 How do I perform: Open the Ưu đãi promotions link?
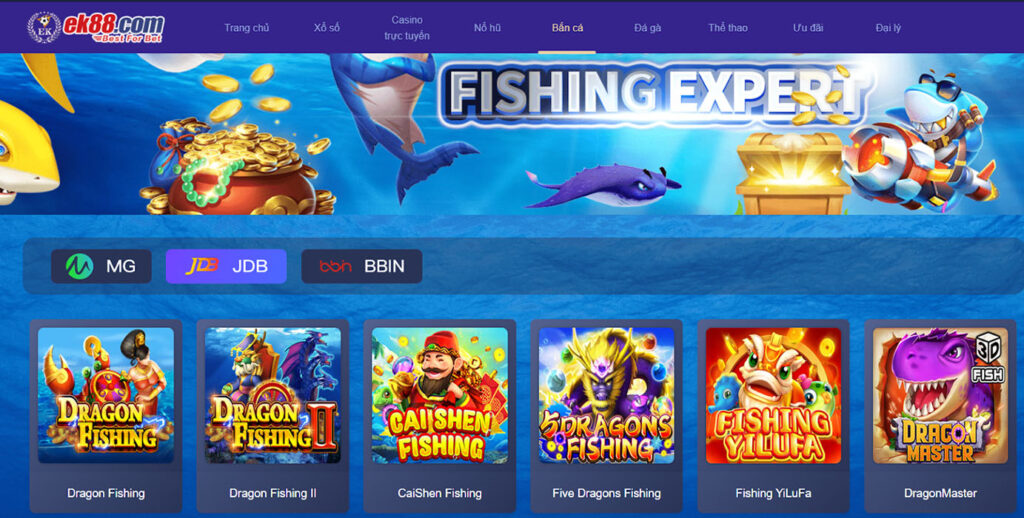(808, 28)
